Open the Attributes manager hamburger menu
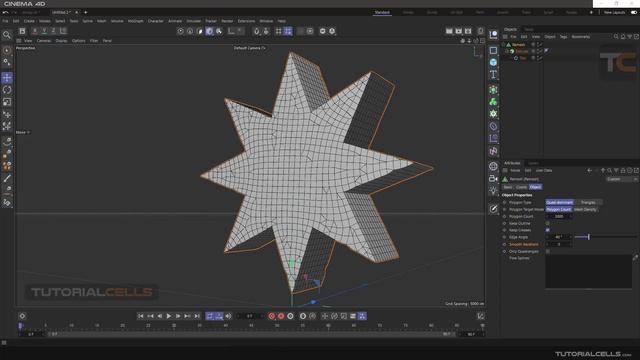The image size is (640, 360). click(505, 171)
